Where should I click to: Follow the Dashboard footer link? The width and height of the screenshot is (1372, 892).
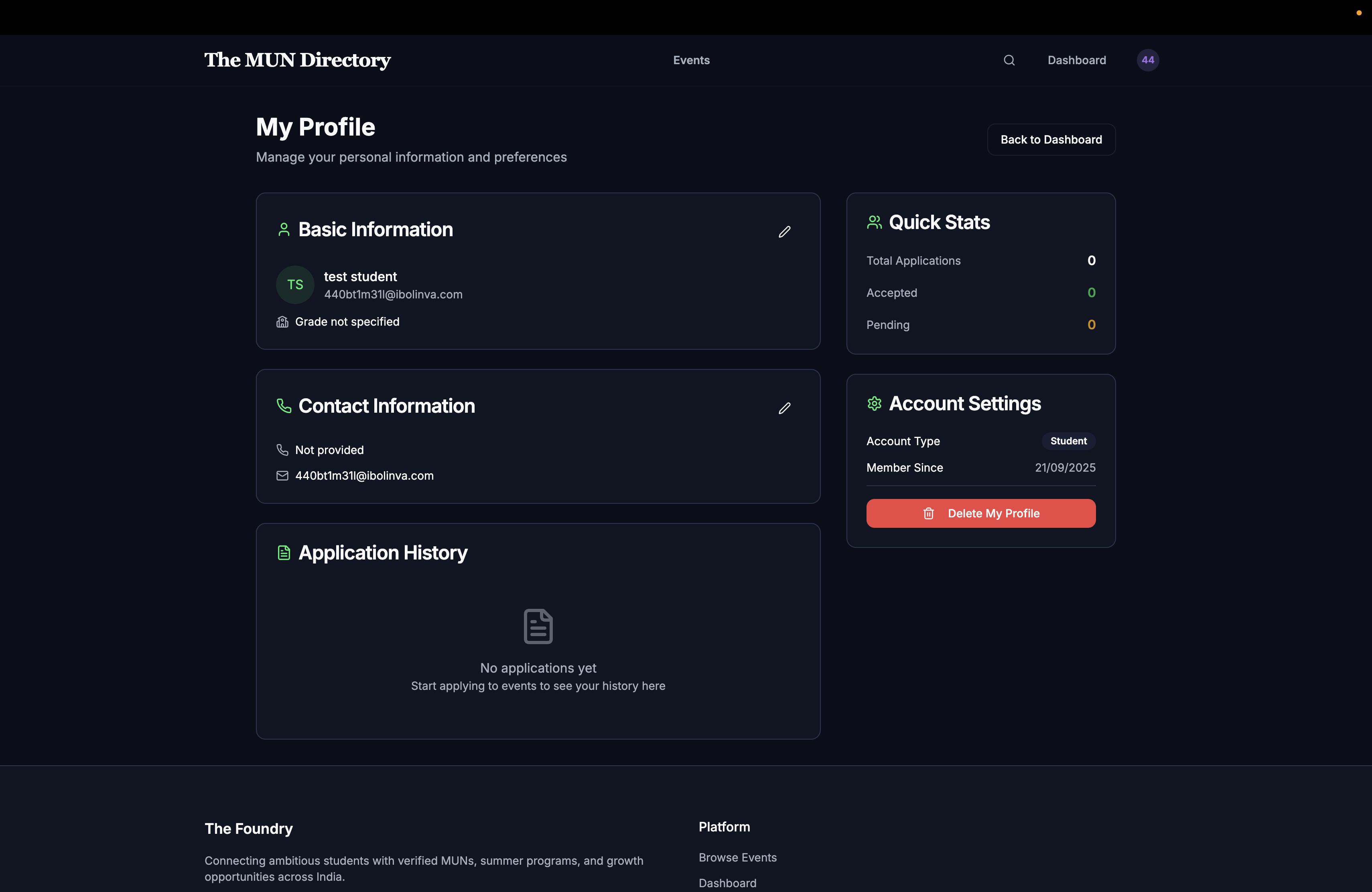[727, 883]
